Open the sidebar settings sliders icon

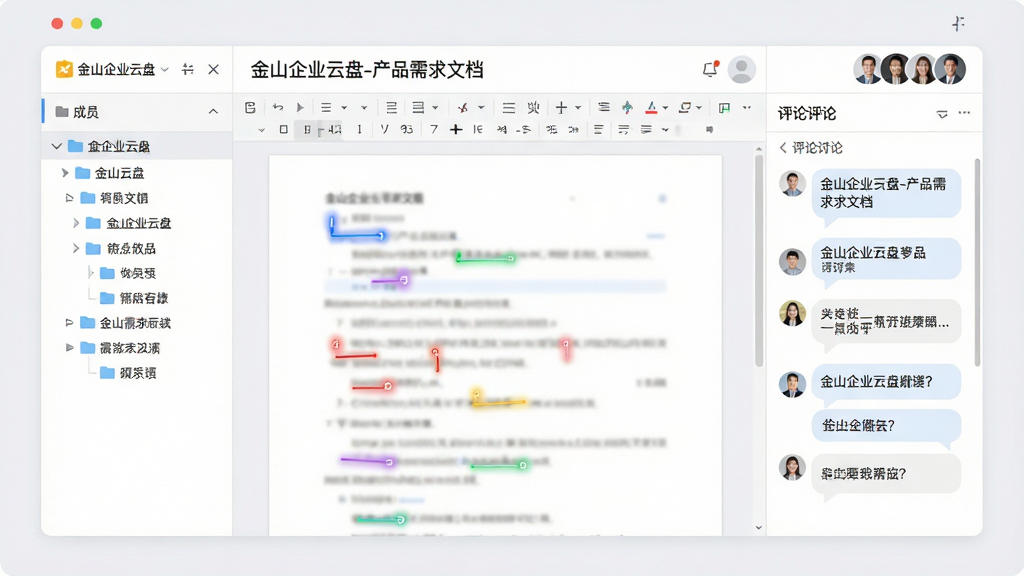[x=187, y=69]
